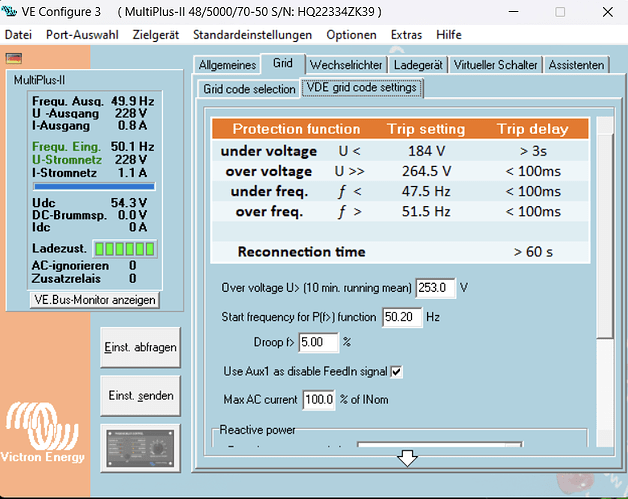Click the under freq. value 47.5 Hz
628x499 pixels.
pyautogui.click(x=426, y=191)
